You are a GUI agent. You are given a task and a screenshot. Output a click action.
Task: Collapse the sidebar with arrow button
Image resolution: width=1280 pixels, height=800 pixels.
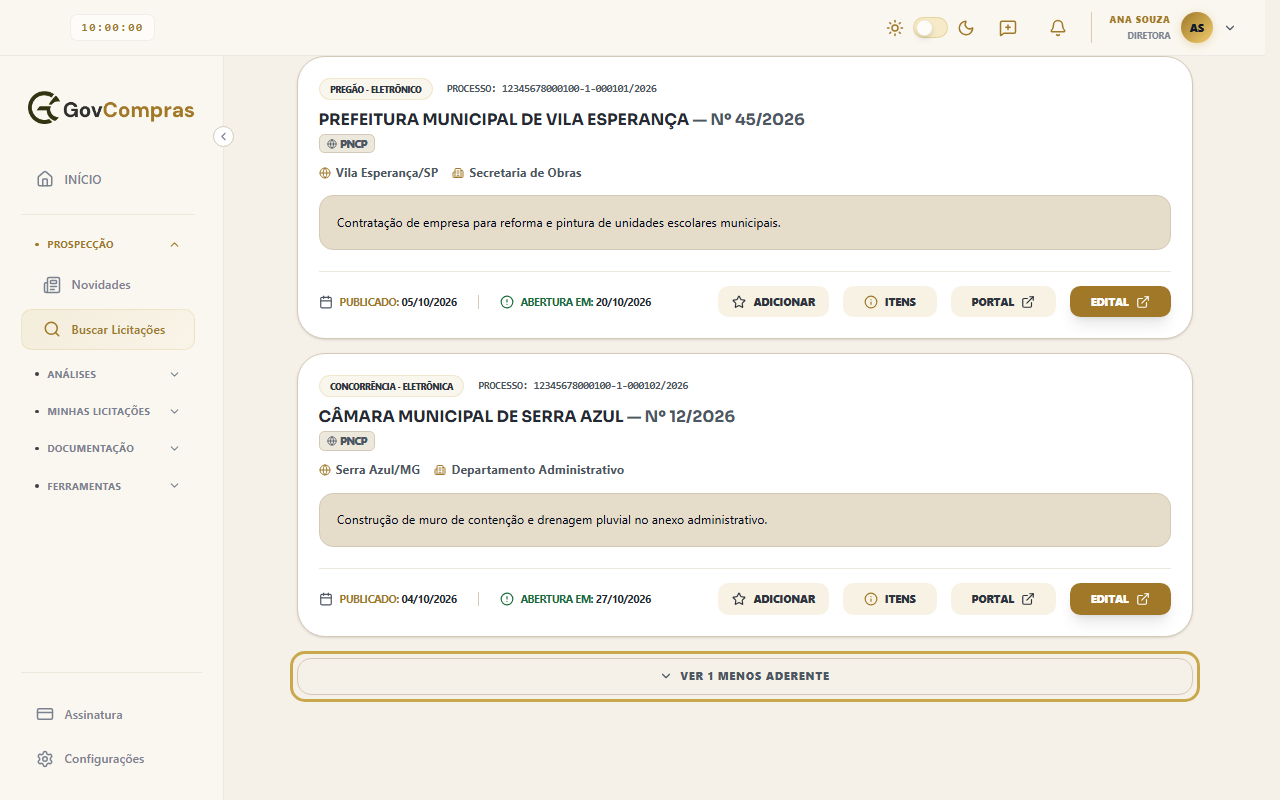[224, 136]
